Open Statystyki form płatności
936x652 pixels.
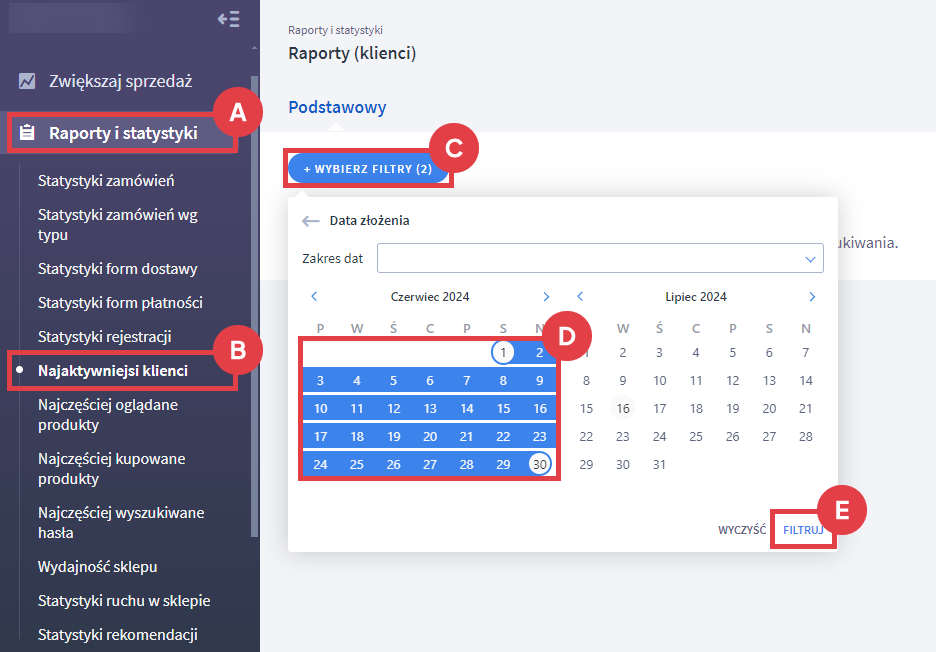(120, 302)
